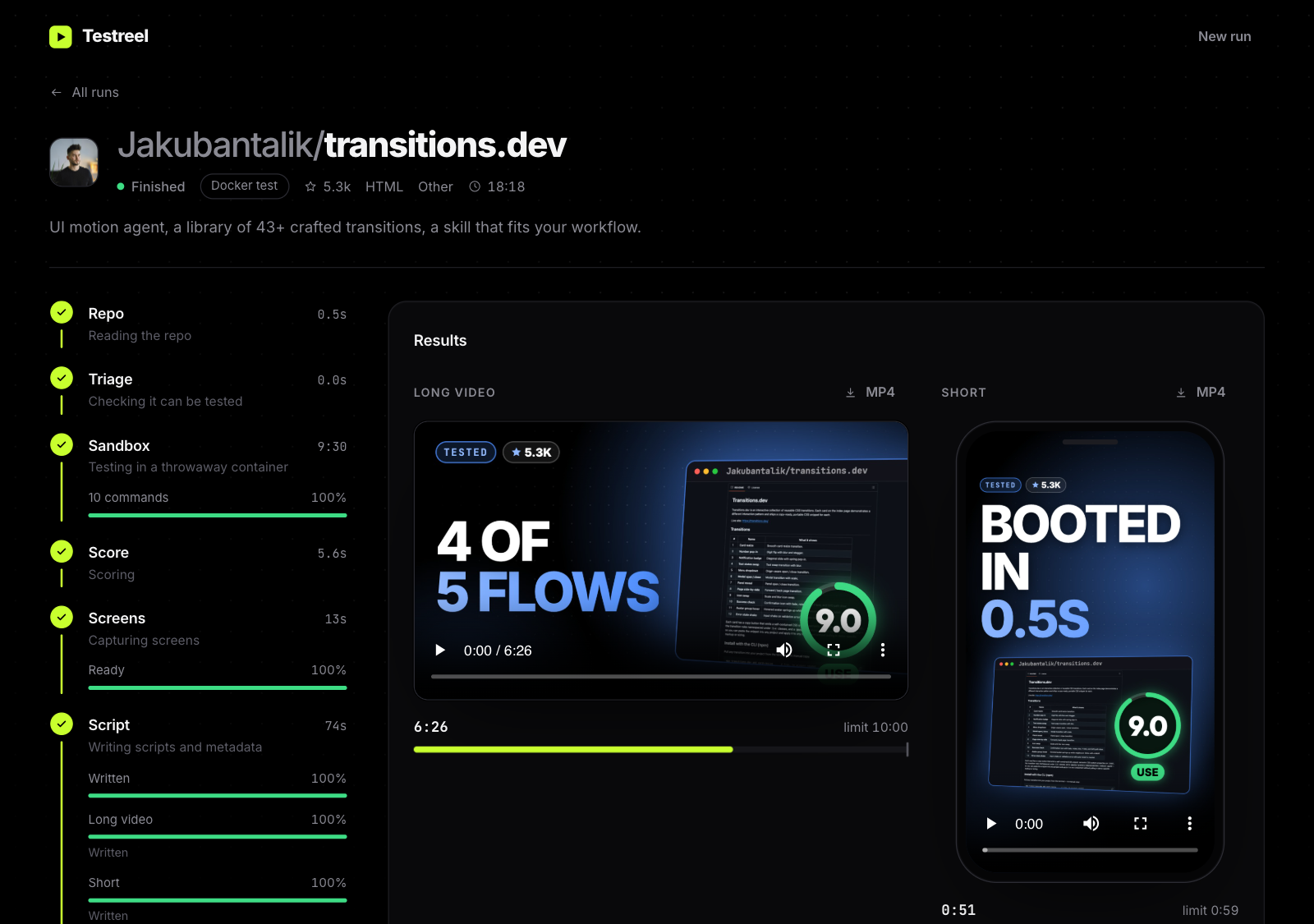This screenshot has height=924, width=1314.
Task: Click the Testreel play logo icon
Action: click(60, 37)
